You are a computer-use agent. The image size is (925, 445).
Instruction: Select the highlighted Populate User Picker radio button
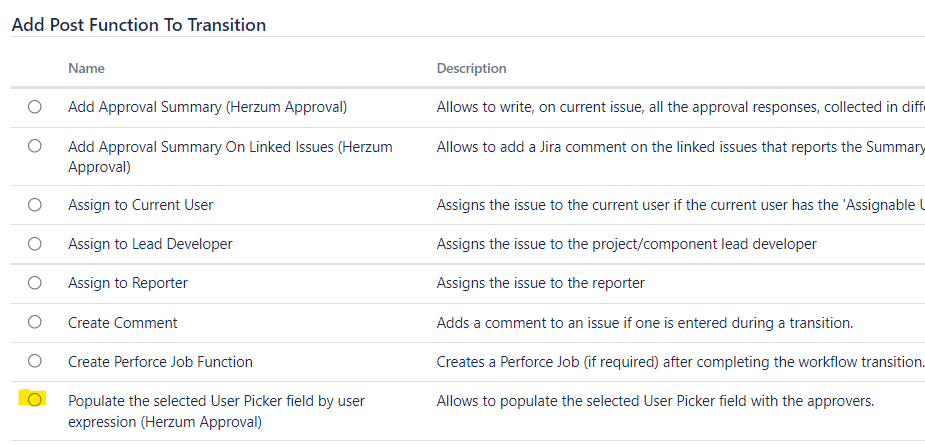pyautogui.click(x=35, y=400)
